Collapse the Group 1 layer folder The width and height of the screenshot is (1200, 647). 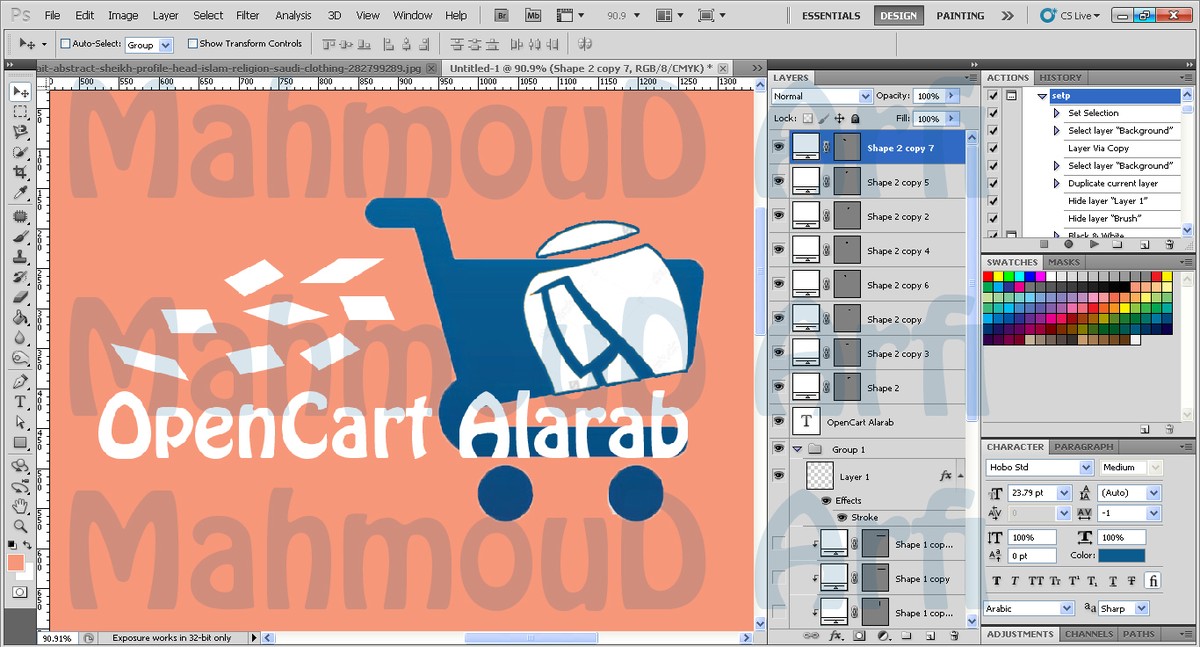pyautogui.click(x=797, y=450)
